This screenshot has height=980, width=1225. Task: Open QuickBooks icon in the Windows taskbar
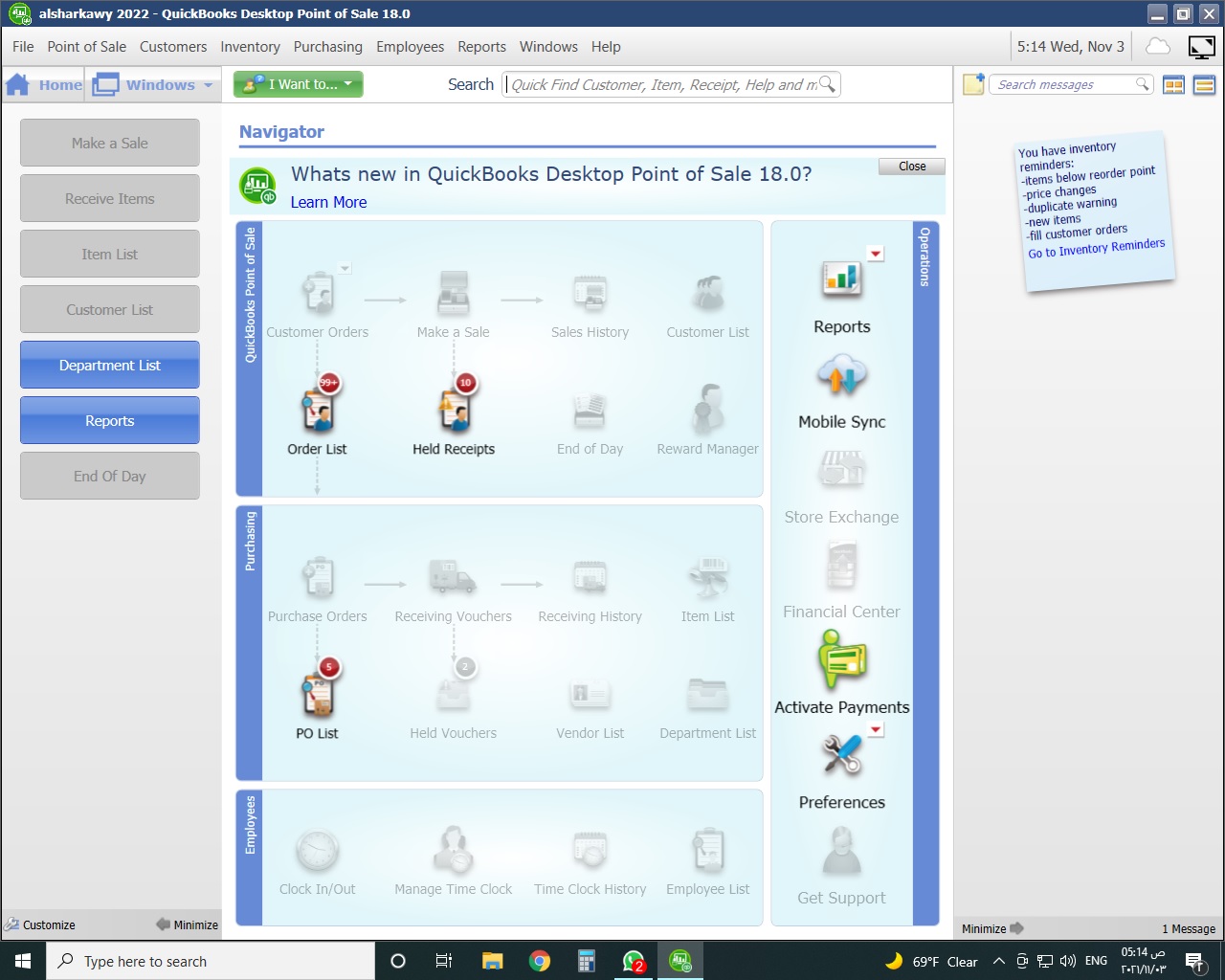point(679,961)
